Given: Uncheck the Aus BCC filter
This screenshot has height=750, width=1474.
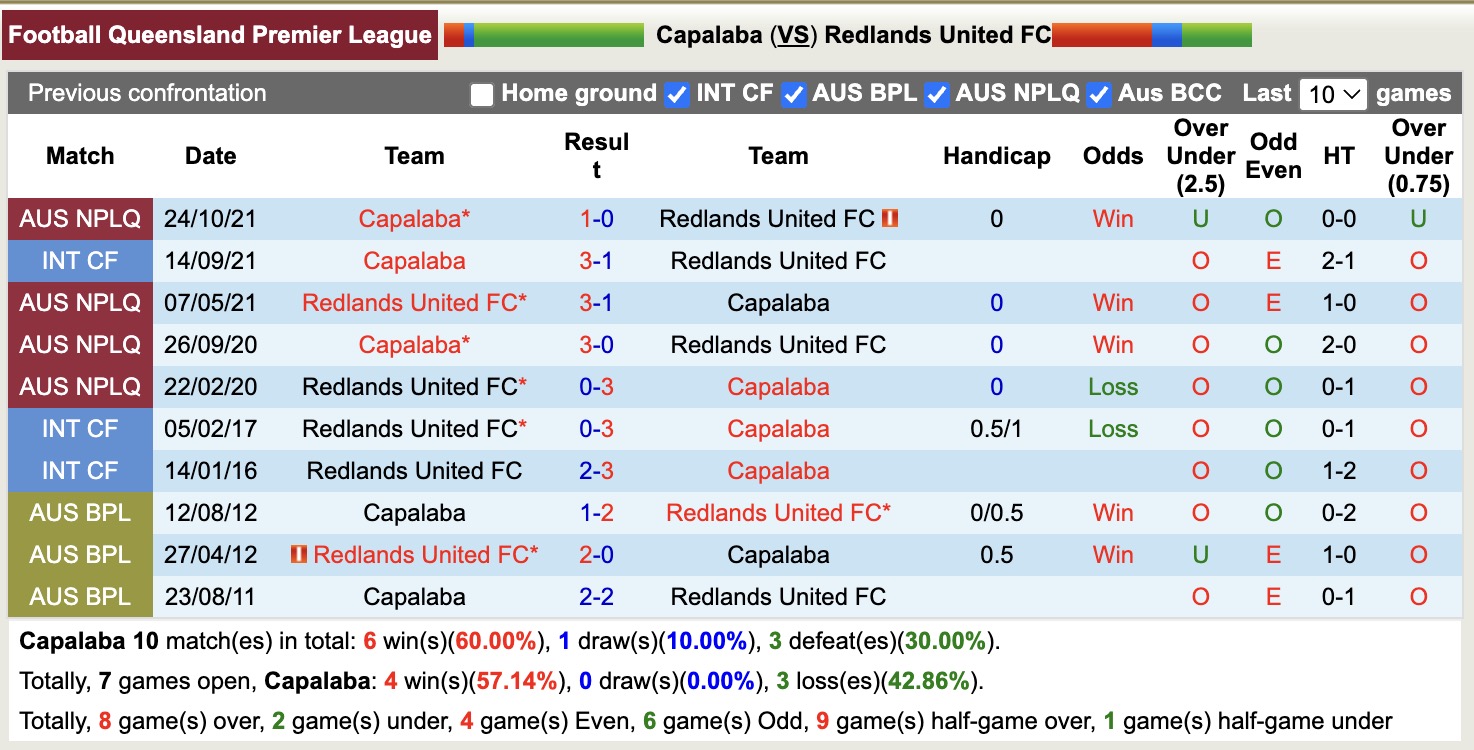Looking at the screenshot, I should 1098,93.
